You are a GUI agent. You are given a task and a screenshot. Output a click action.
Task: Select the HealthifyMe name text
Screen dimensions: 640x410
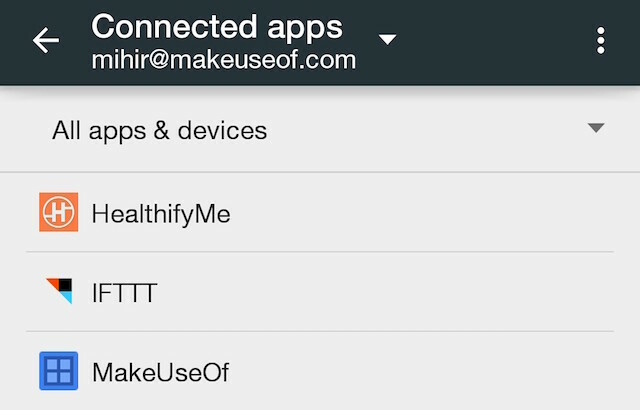coord(161,214)
